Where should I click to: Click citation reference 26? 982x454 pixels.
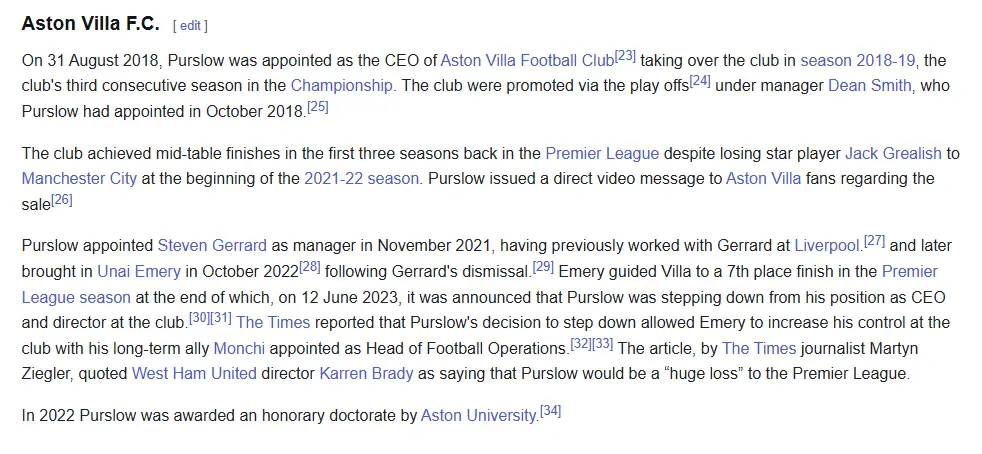[62, 199]
